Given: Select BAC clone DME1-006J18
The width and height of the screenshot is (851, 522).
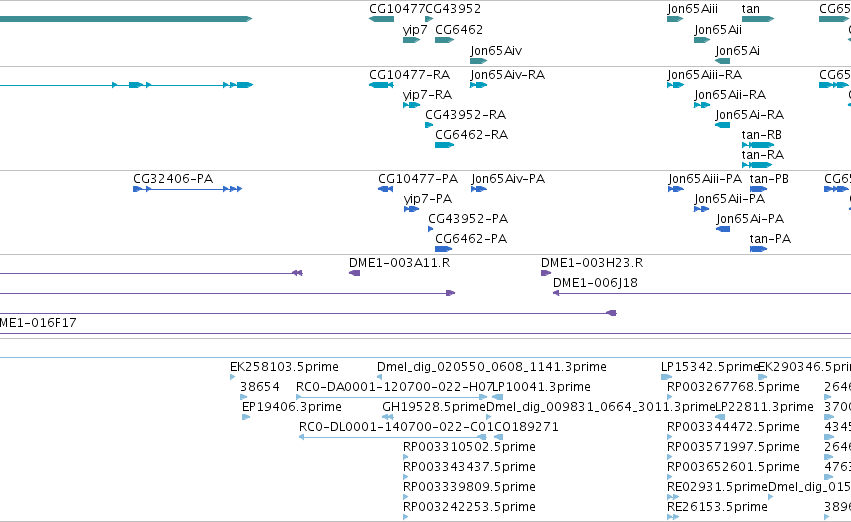Looking at the screenshot, I should [x=595, y=283].
